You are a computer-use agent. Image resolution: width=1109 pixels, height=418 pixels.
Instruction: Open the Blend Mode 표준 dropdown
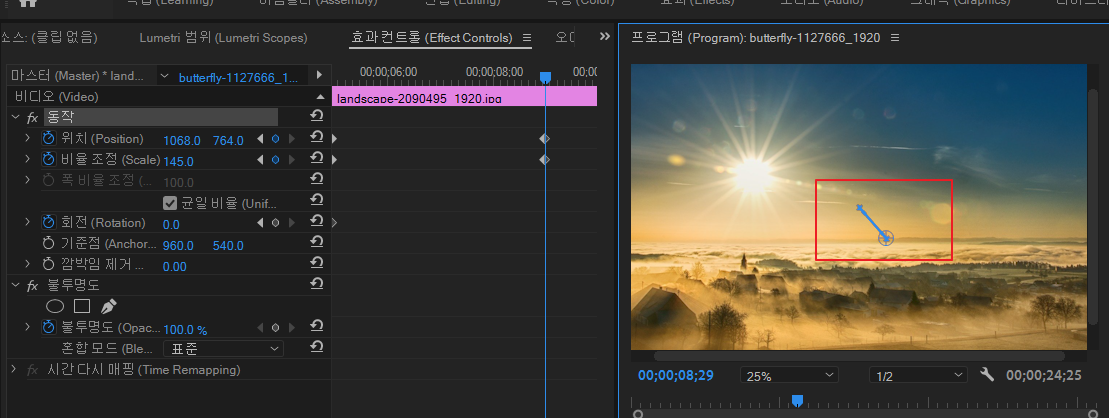pyautogui.click(x=223, y=349)
